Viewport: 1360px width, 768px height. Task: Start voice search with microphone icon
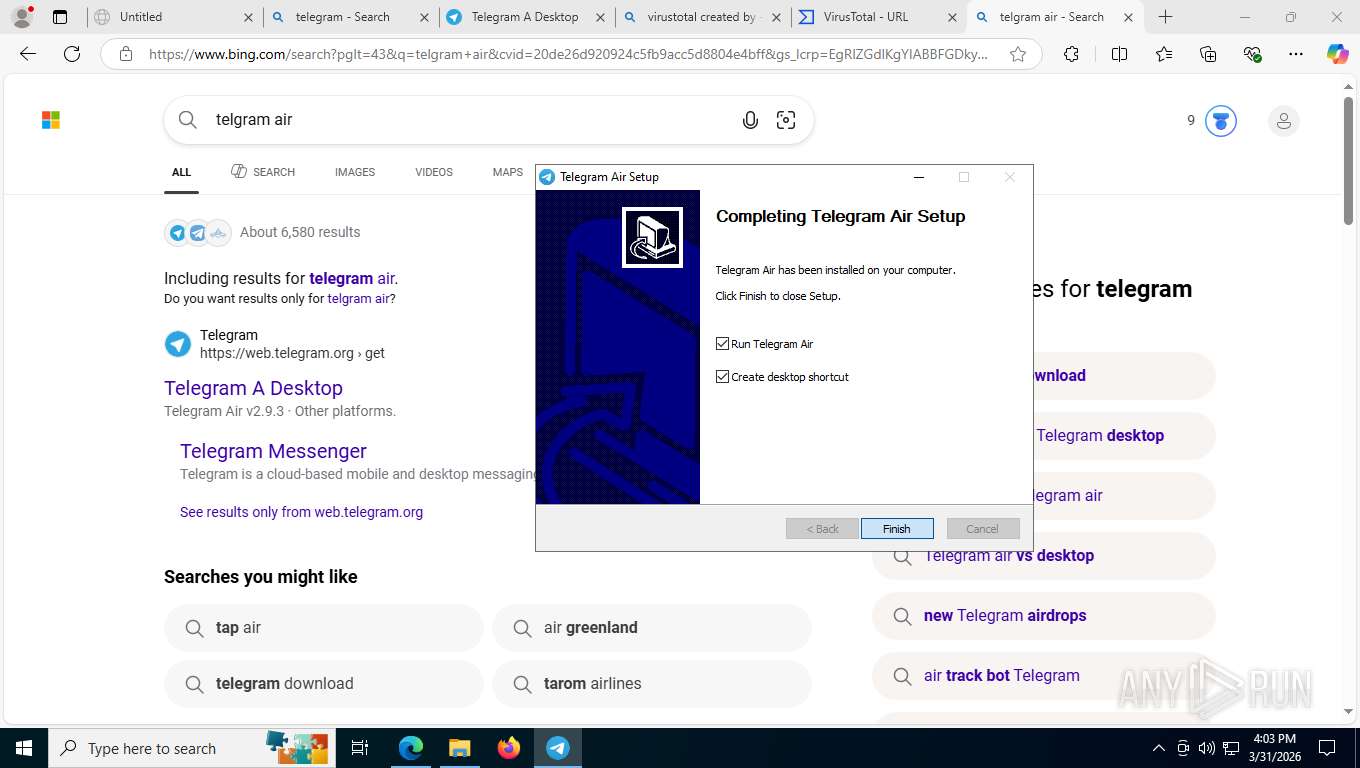(x=750, y=120)
